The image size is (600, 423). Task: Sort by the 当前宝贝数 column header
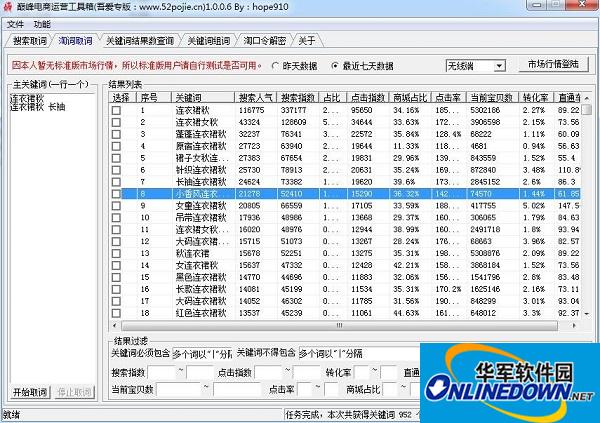tap(492, 98)
